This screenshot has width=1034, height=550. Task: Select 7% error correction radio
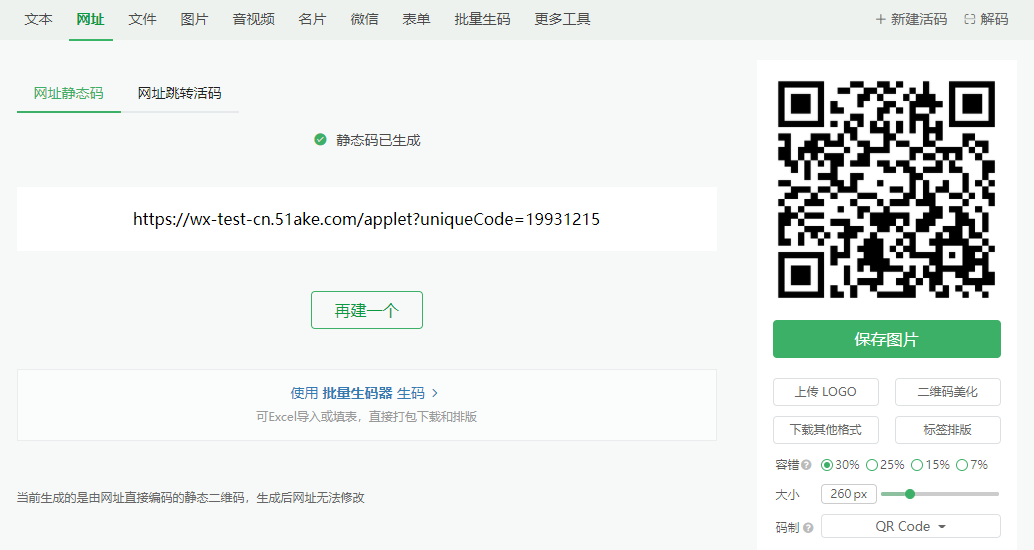[962, 465]
